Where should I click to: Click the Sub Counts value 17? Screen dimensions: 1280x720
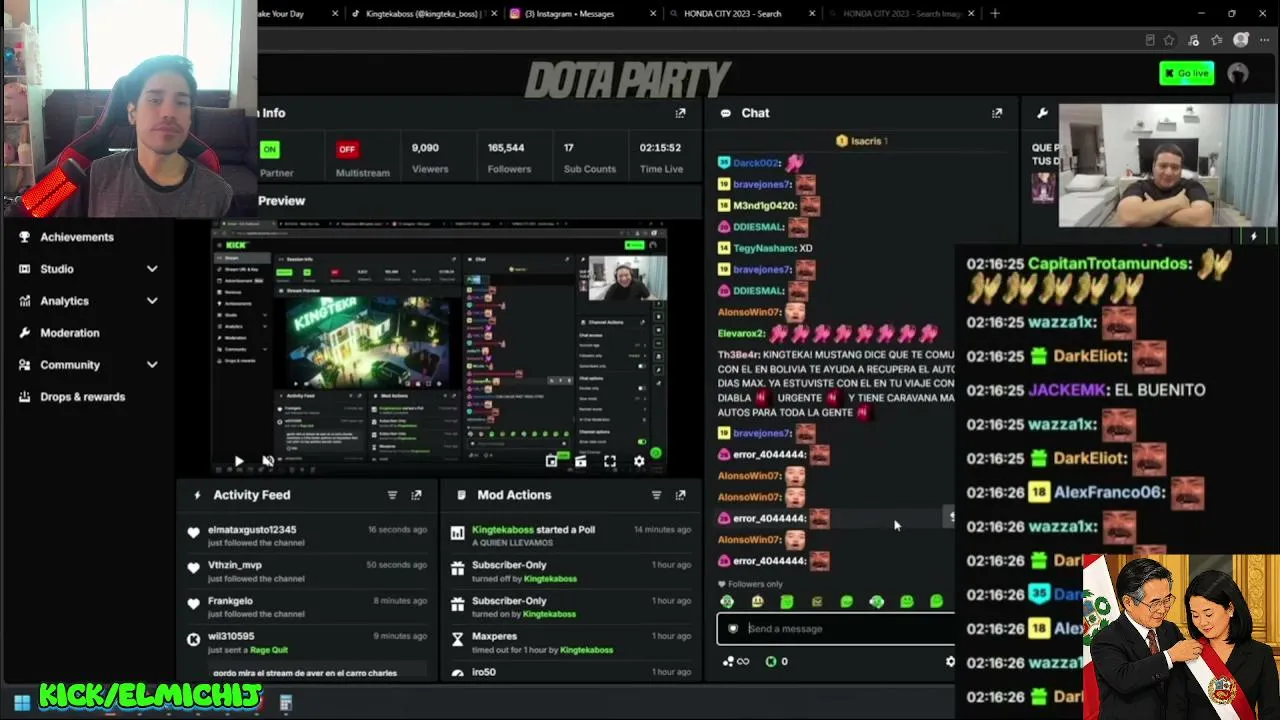[568, 148]
